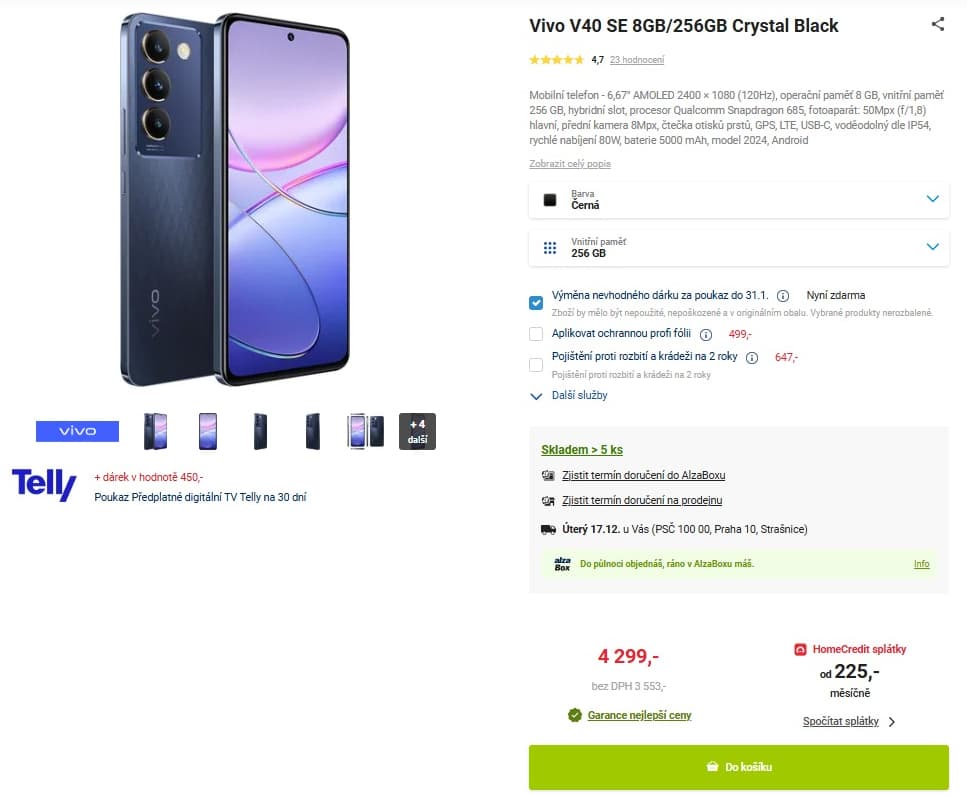Click Zobrazit celý popis link
Screen dimensions: 967x795
[x=569, y=164]
